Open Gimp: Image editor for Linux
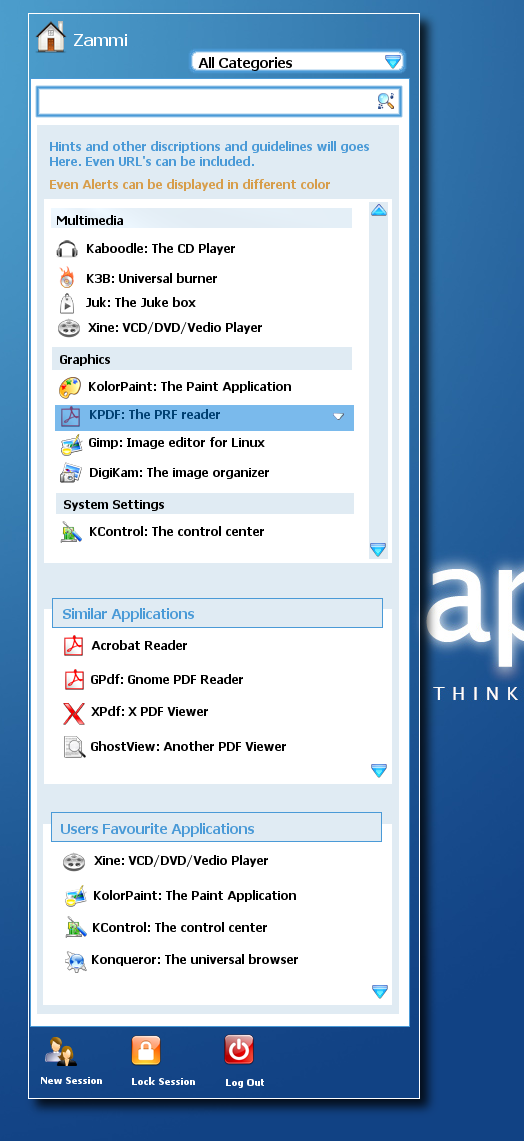The height and width of the screenshot is (1141, 524). 176,443
